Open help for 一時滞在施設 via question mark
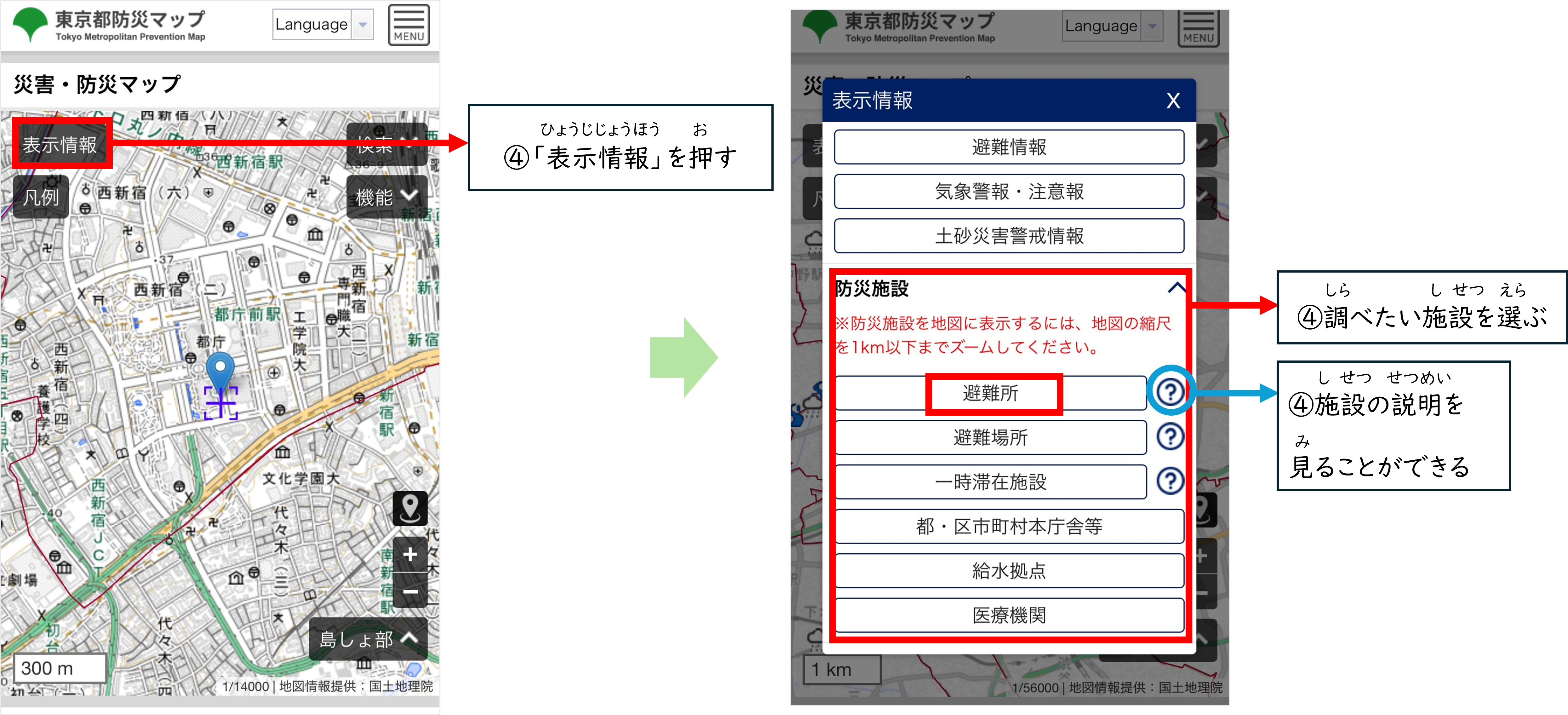This screenshot has height=715, width=1568. (x=1170, y=481)
